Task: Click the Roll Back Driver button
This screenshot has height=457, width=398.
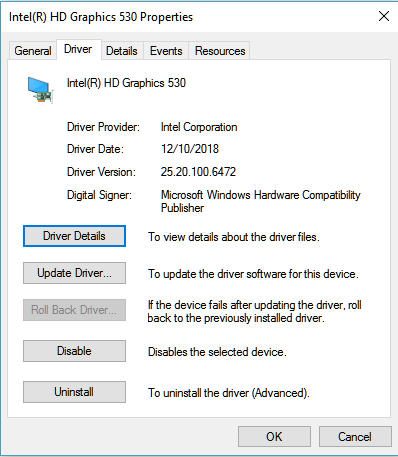Action: (74, 310)
